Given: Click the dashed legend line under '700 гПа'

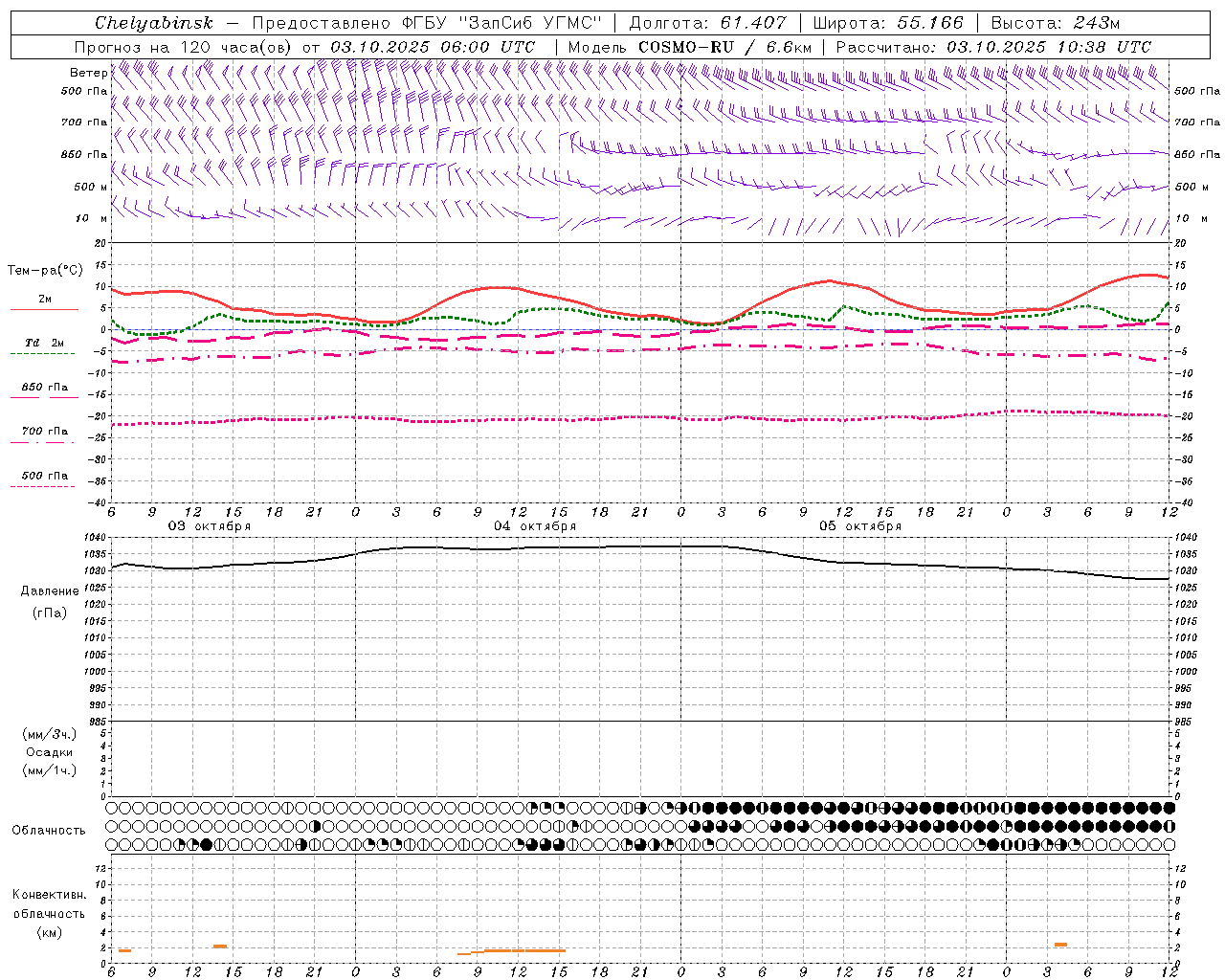Looking at the screenshot, I should (x=42, y=442).
